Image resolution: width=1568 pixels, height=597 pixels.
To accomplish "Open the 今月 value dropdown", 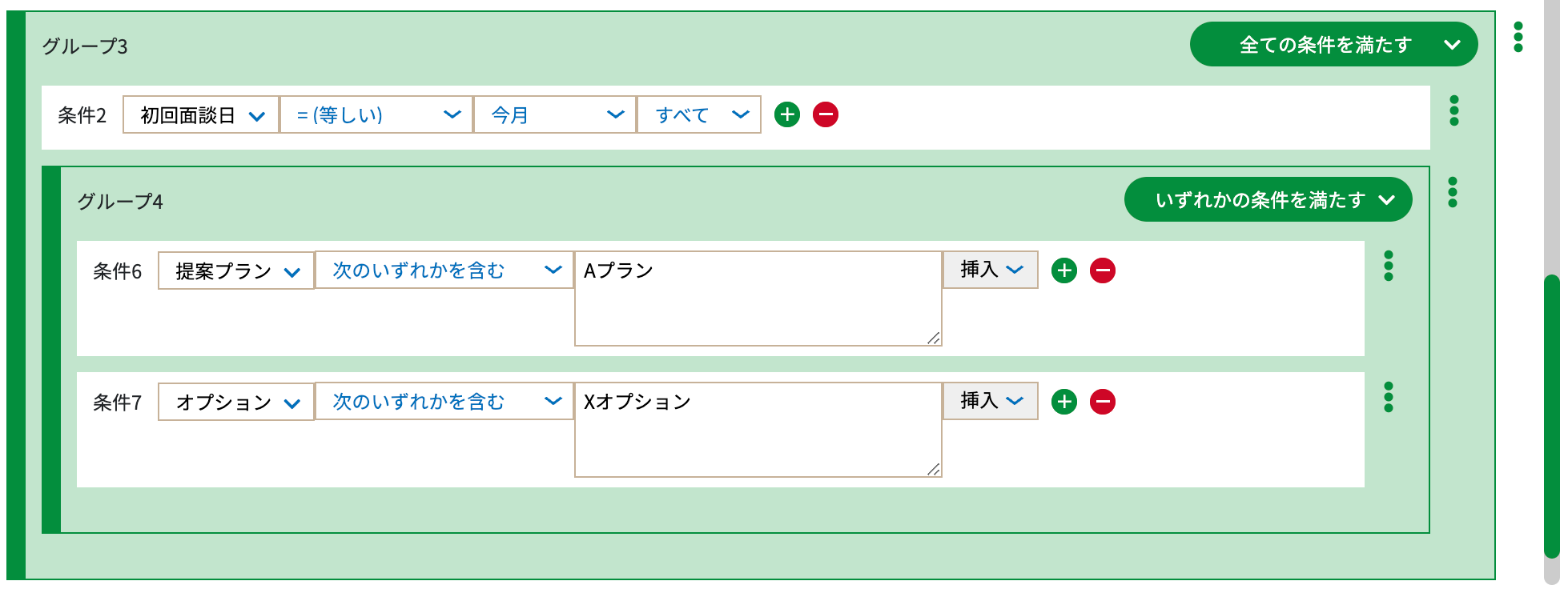I will [x=555, y=114].
